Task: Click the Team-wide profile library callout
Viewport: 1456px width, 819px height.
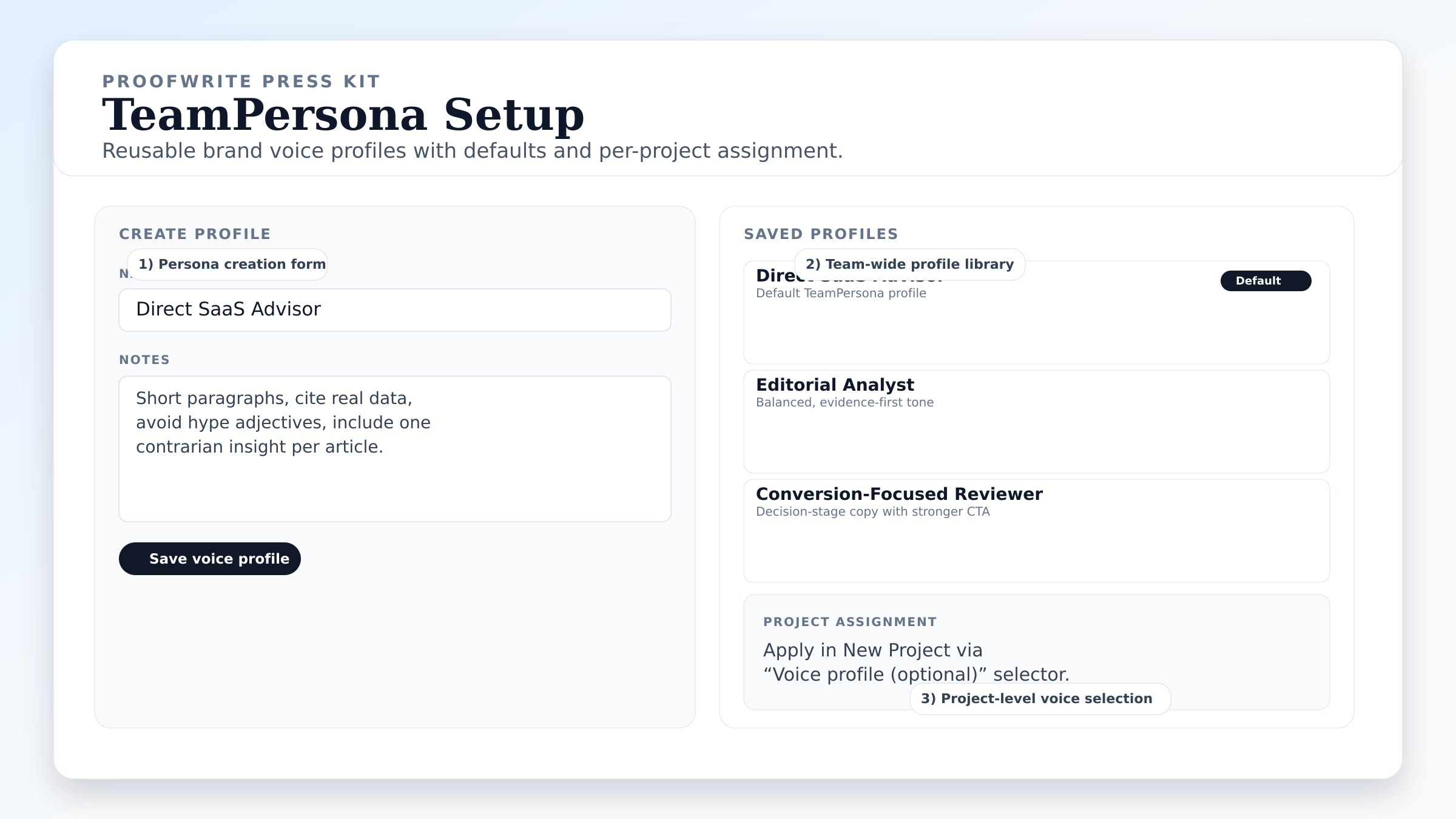Action: coord(909,265)
